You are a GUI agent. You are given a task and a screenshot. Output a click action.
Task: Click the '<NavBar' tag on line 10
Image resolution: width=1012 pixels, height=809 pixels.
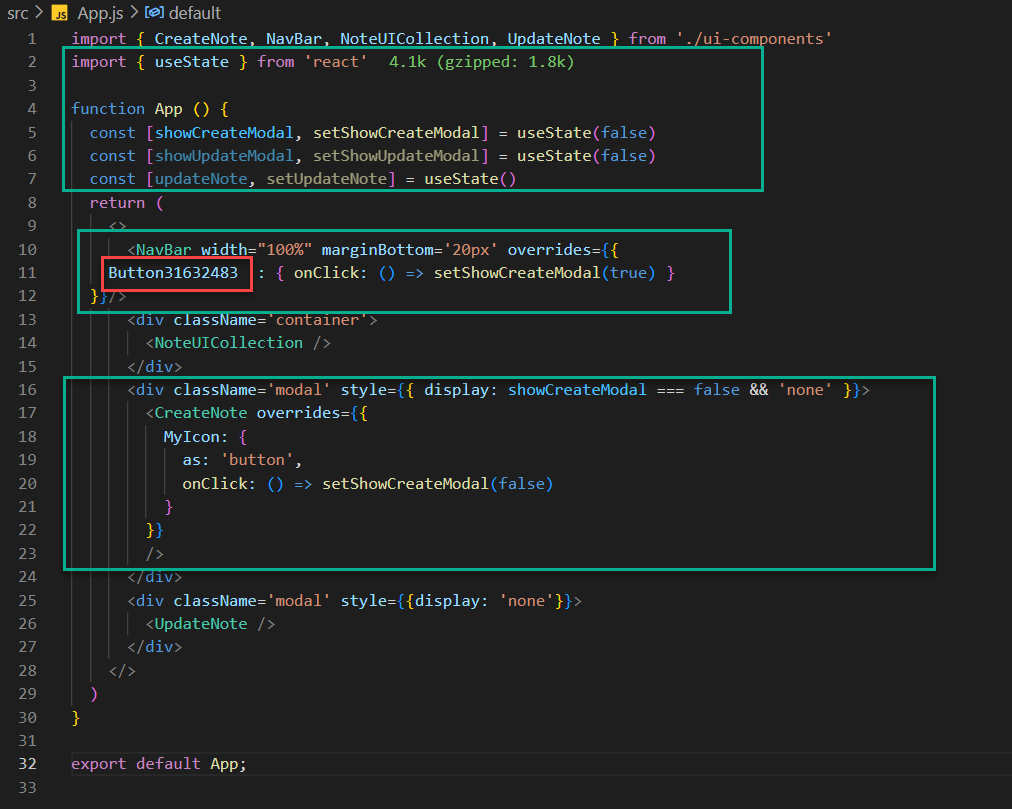(x=159, y=250)
